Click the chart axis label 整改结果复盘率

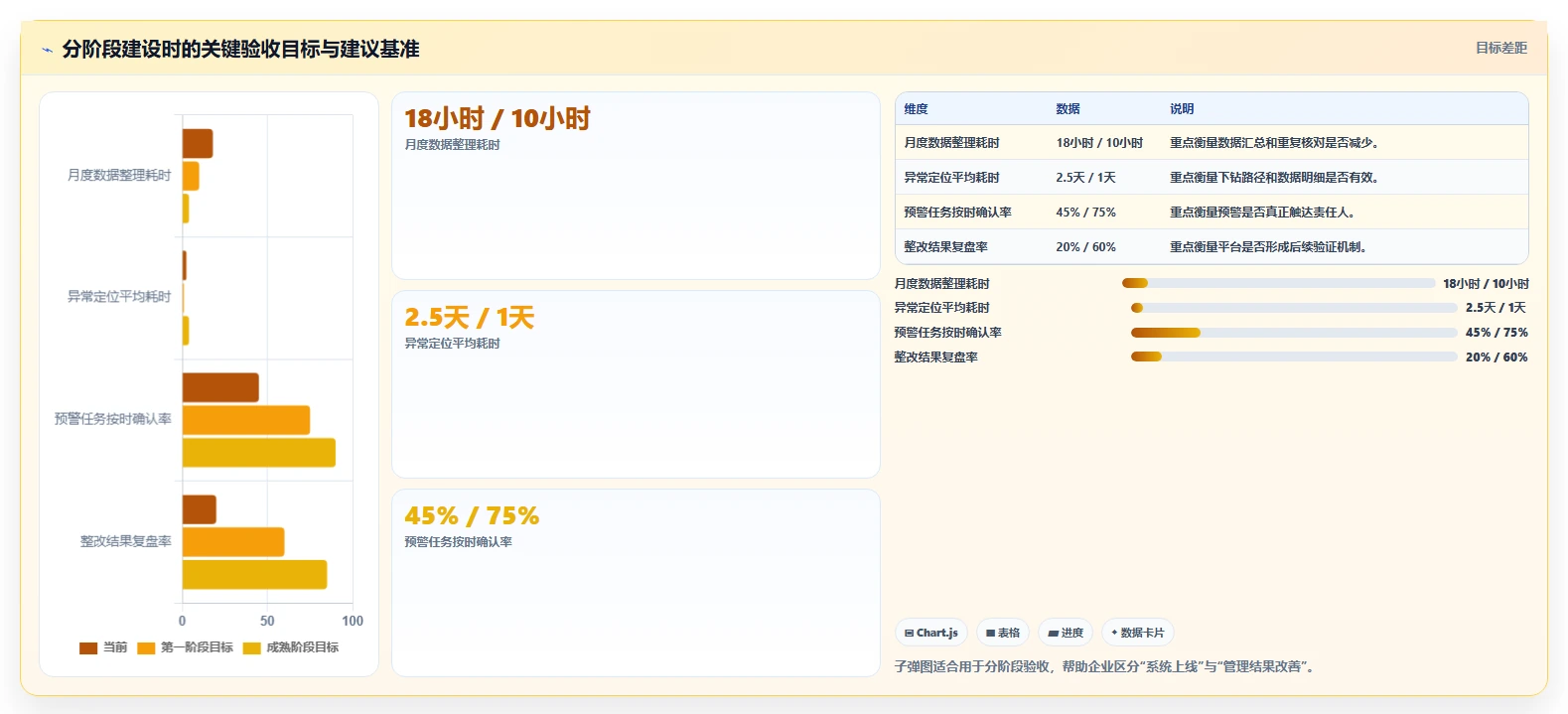126,541
